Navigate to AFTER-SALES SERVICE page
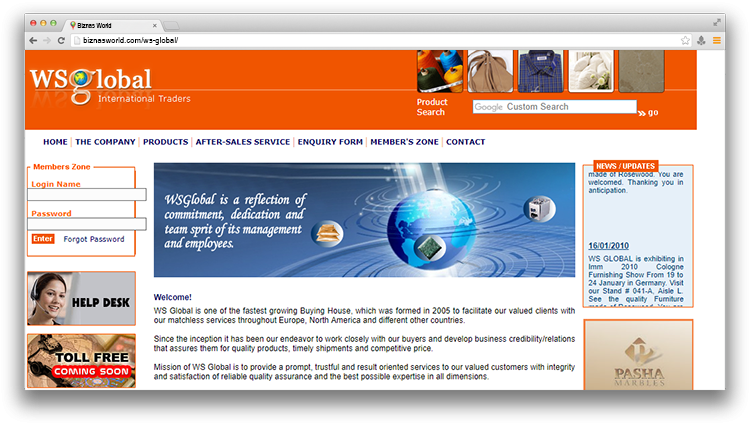 242,142
